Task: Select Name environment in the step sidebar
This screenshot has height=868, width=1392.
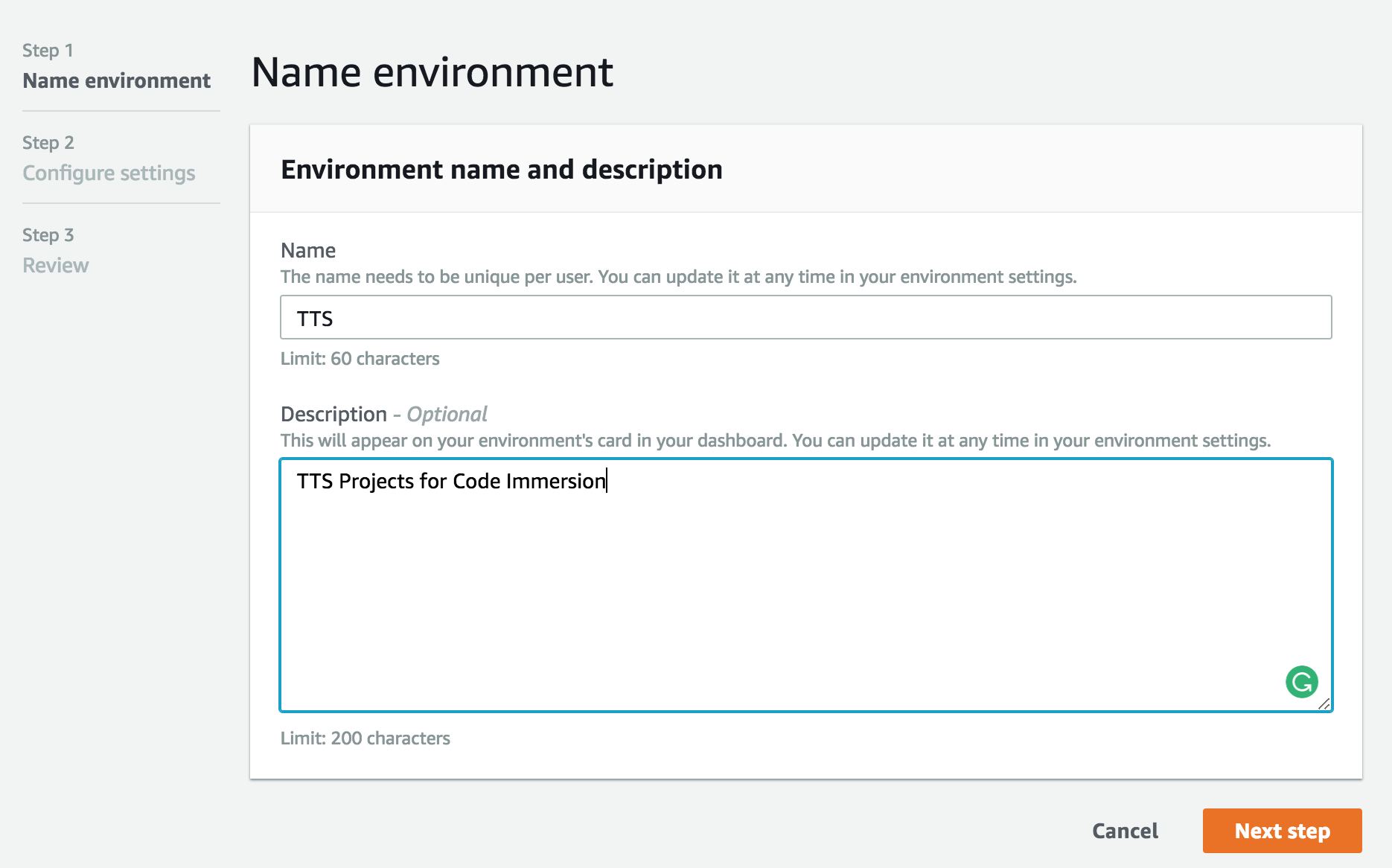Action: click(117, 80)
